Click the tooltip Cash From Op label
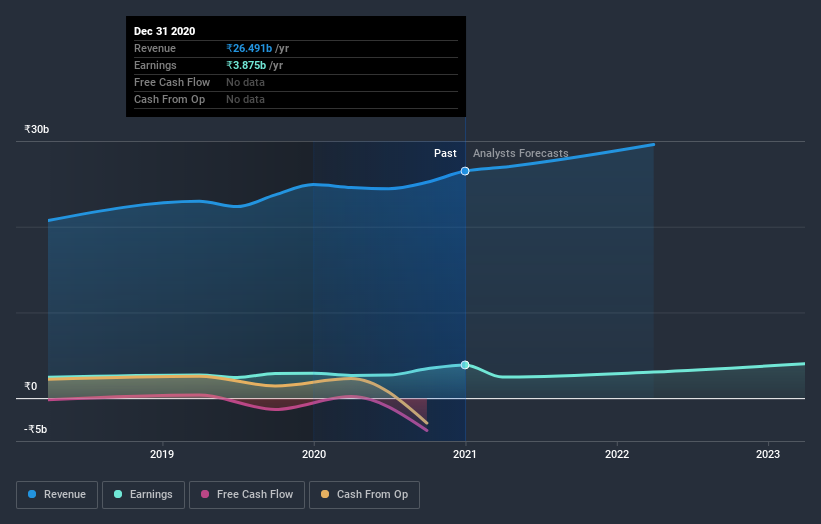821x524 pixels. pyautogui.click(x=169, y=99)
